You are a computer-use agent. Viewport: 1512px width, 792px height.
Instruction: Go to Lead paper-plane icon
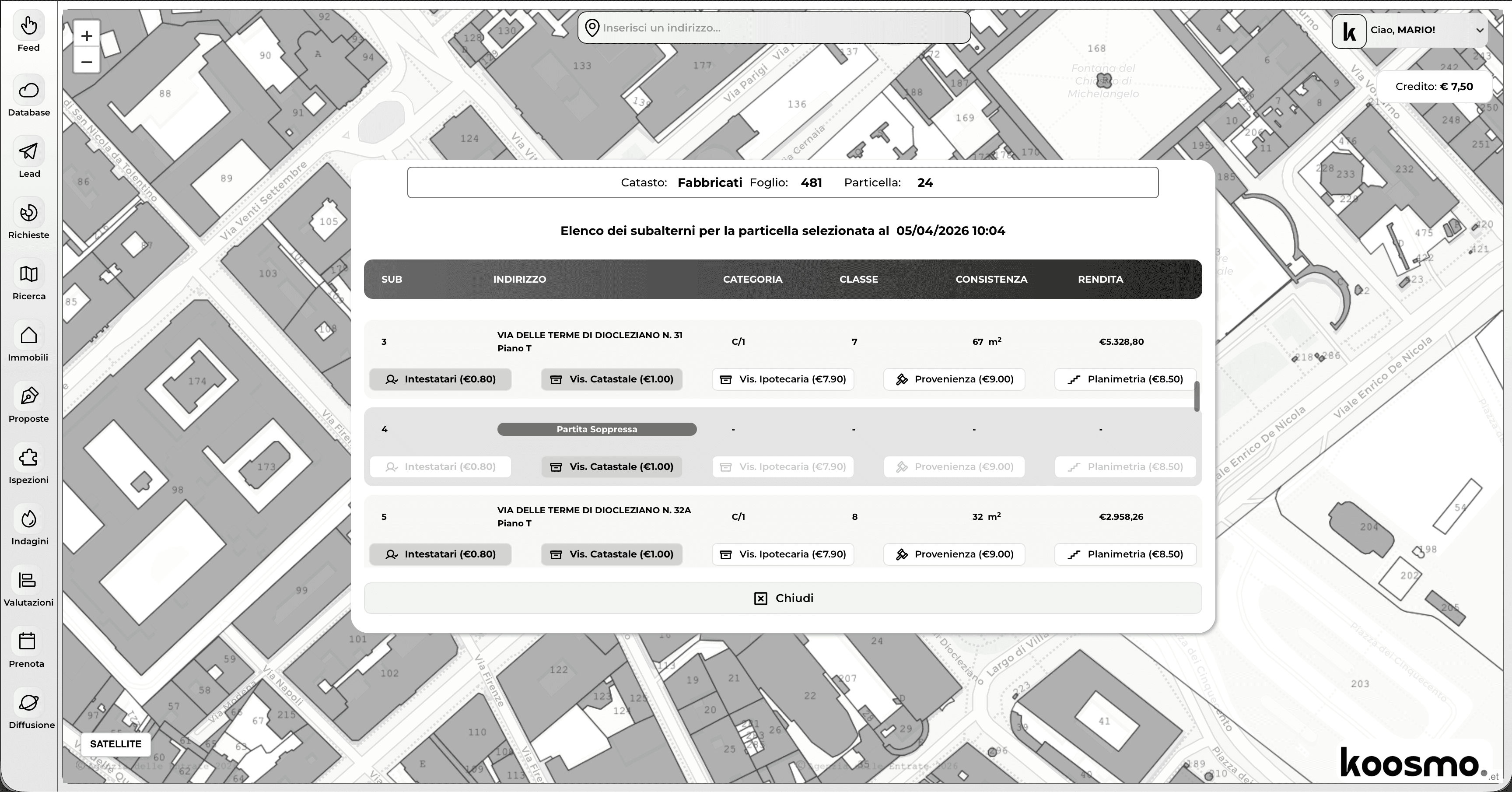pyautogui.click(x=28, y=151)
